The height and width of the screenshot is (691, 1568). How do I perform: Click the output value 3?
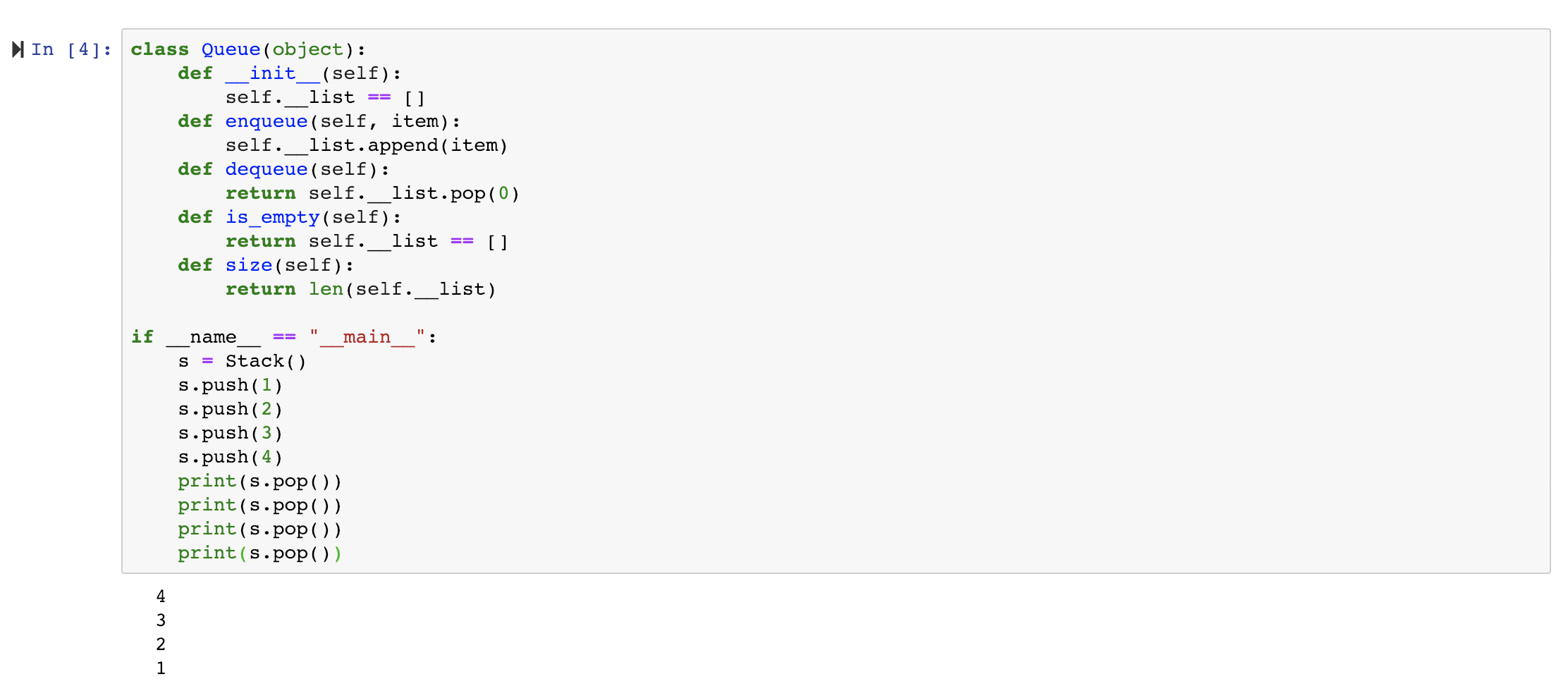pyautogui.click(x=161, y=620)
